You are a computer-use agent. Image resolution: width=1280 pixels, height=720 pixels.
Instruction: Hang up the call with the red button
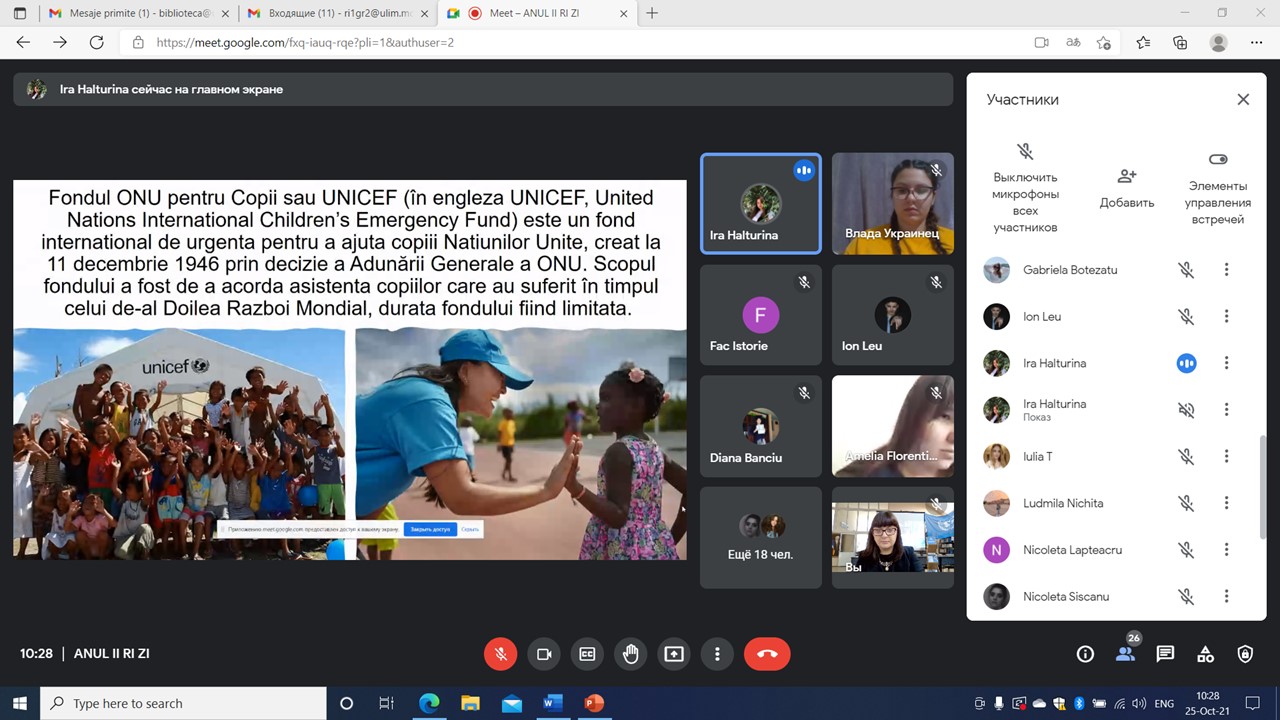[767, 654]
